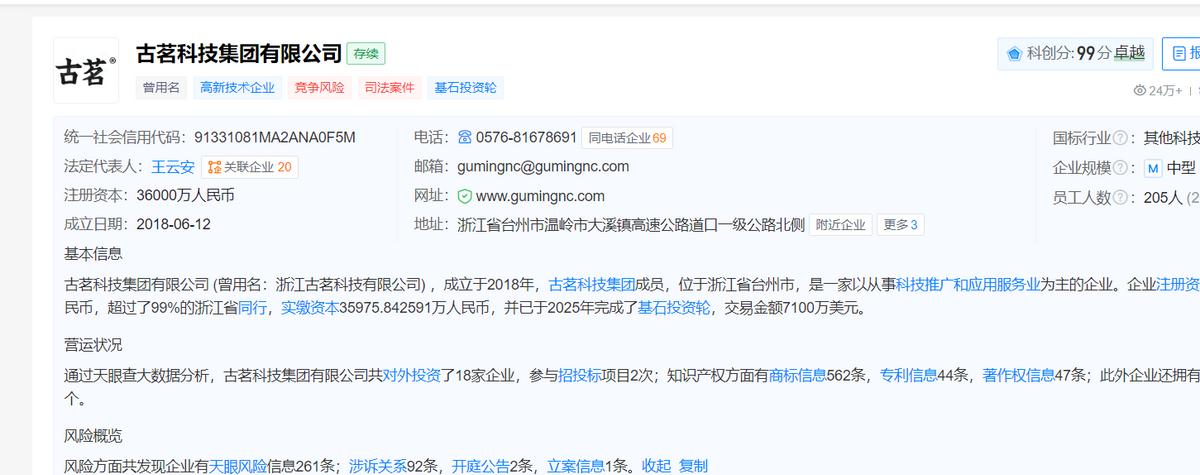Click the 24万+ view count
The image size is (1200, 475).
click(1166, 90)
